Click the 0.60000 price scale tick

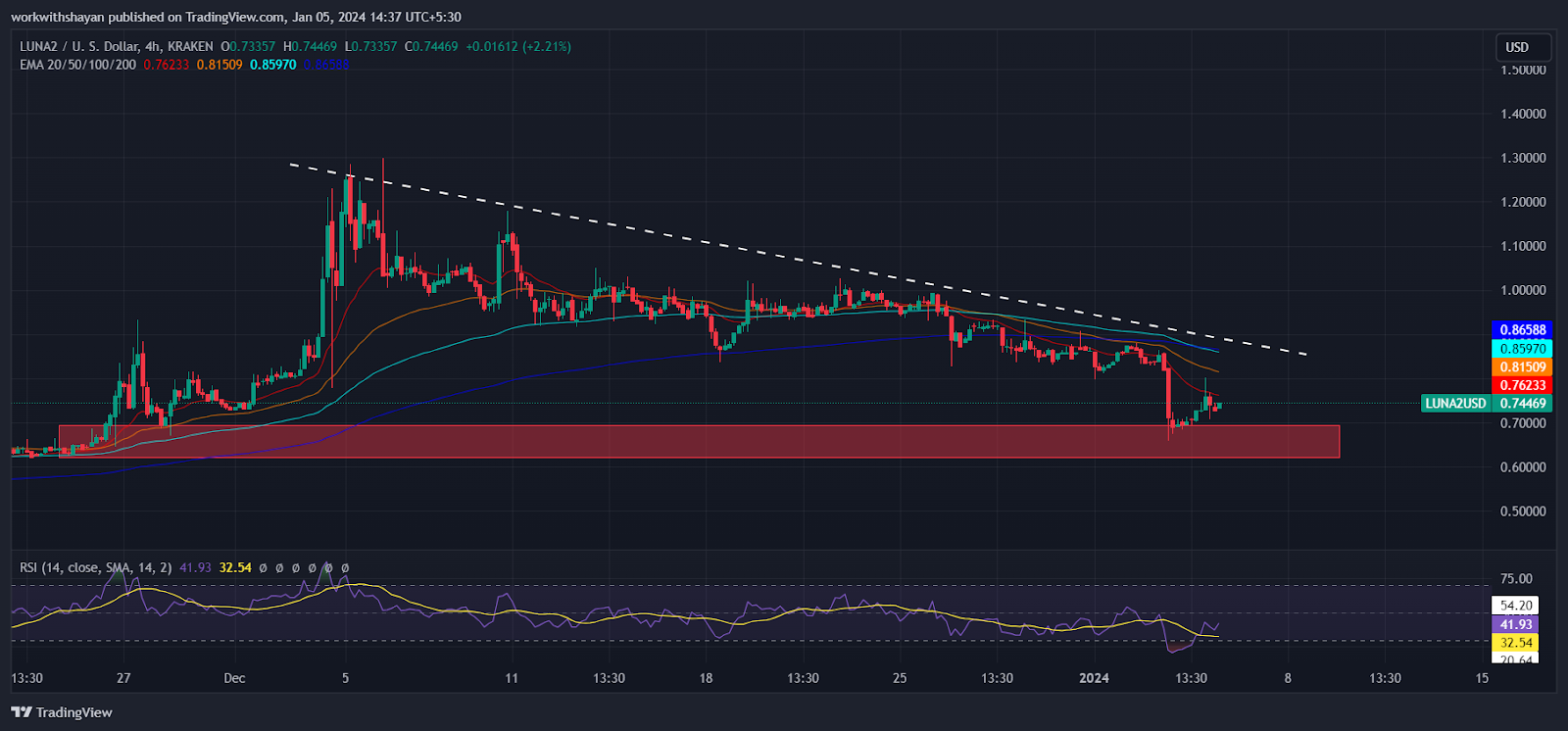pos(1523,467)
